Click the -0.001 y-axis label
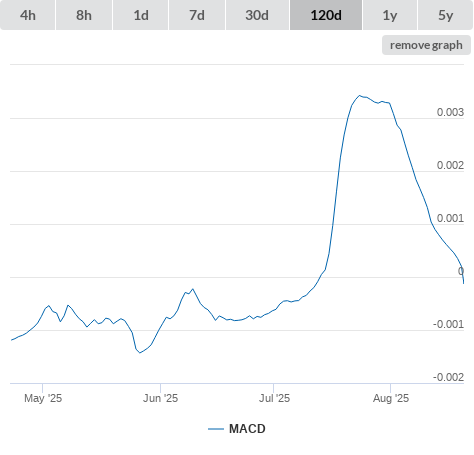The image size is (474, 455). pos(448,324)
